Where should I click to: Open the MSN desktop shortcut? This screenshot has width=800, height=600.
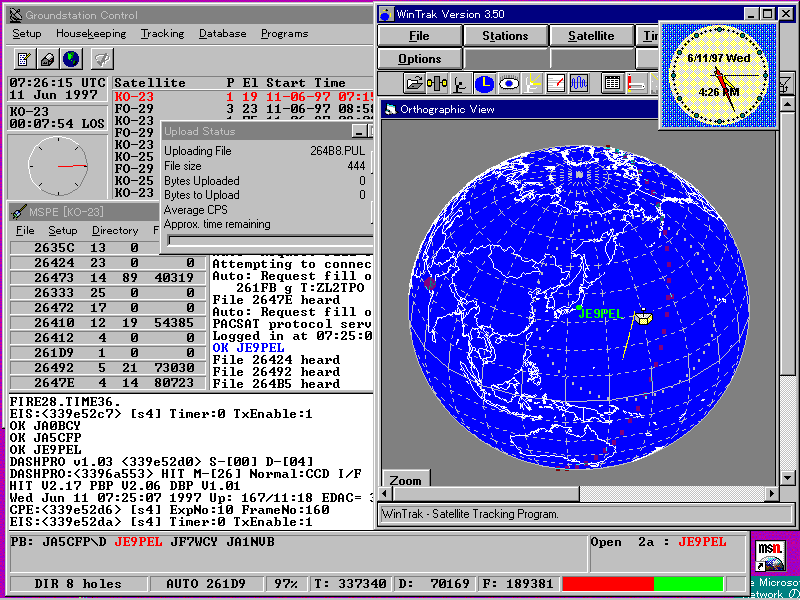pos(768,555)
